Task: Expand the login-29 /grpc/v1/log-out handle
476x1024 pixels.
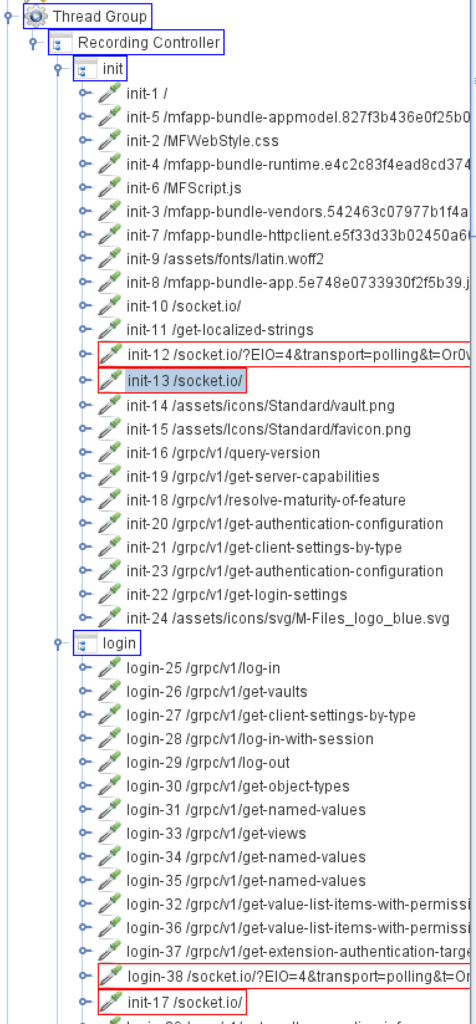Action: tap(84, 763)
